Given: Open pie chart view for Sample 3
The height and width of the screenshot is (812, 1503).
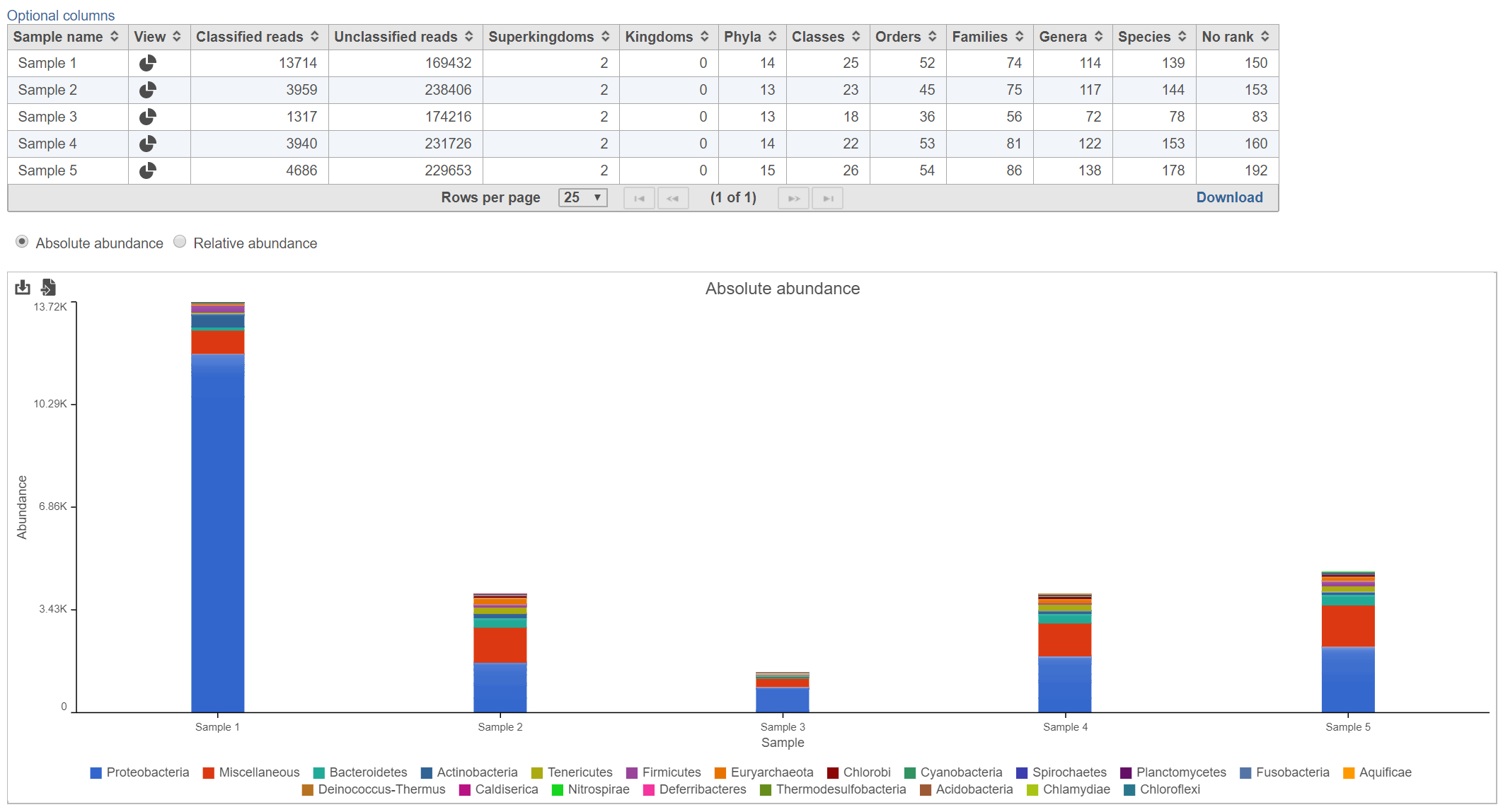Looking at the screenshot, I should point(147,117).
